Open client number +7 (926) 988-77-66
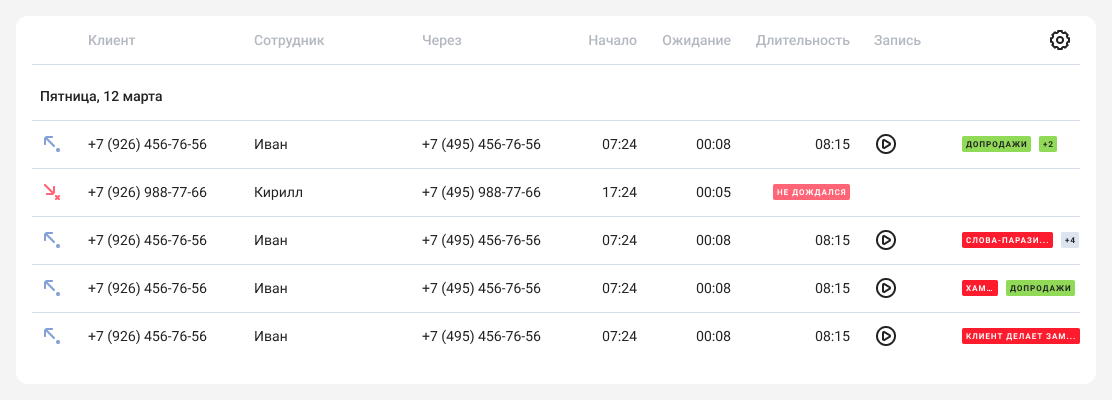The image size is (1112, 400). [x=147, y=192]
